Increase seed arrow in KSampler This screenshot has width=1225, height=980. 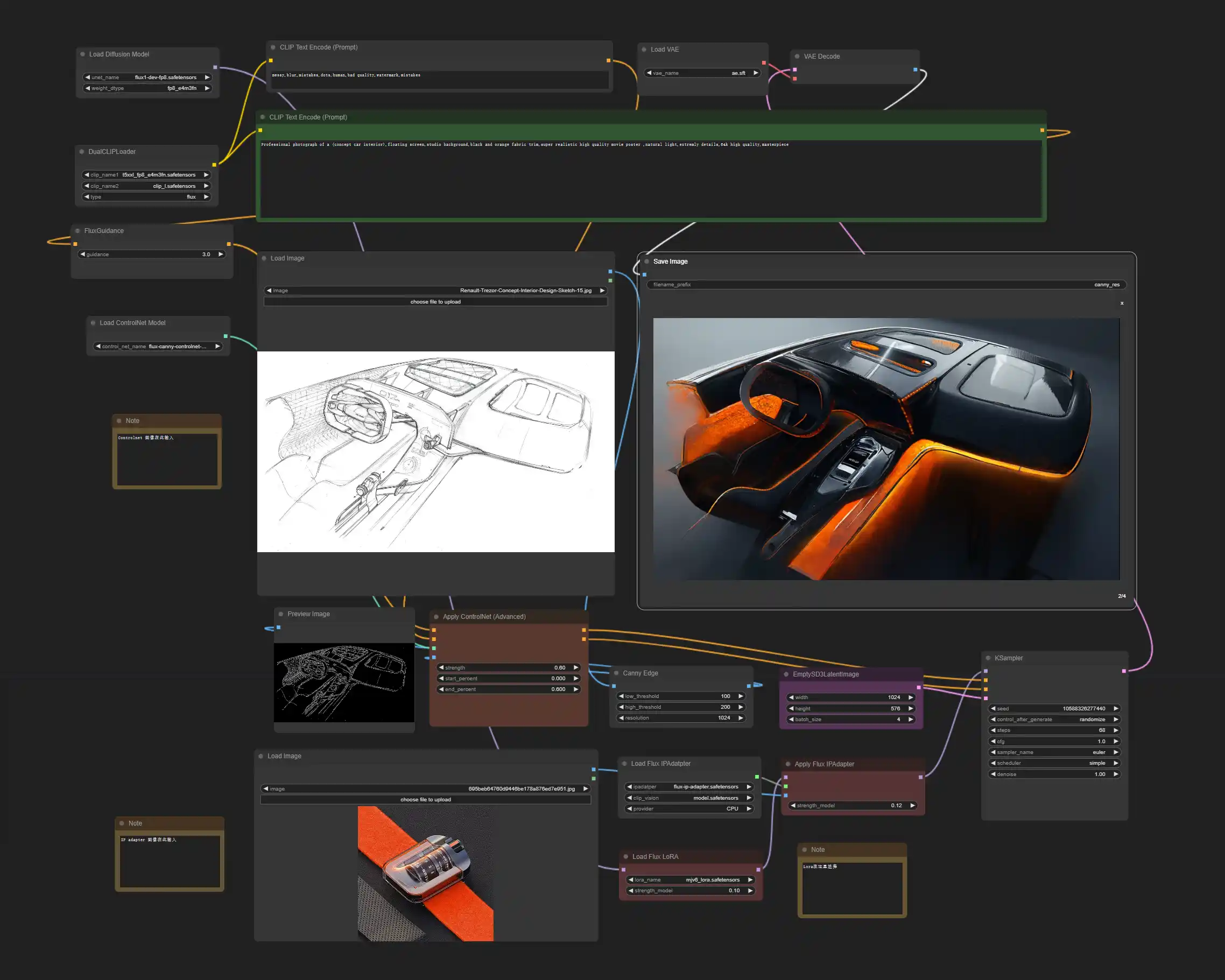1116,708
